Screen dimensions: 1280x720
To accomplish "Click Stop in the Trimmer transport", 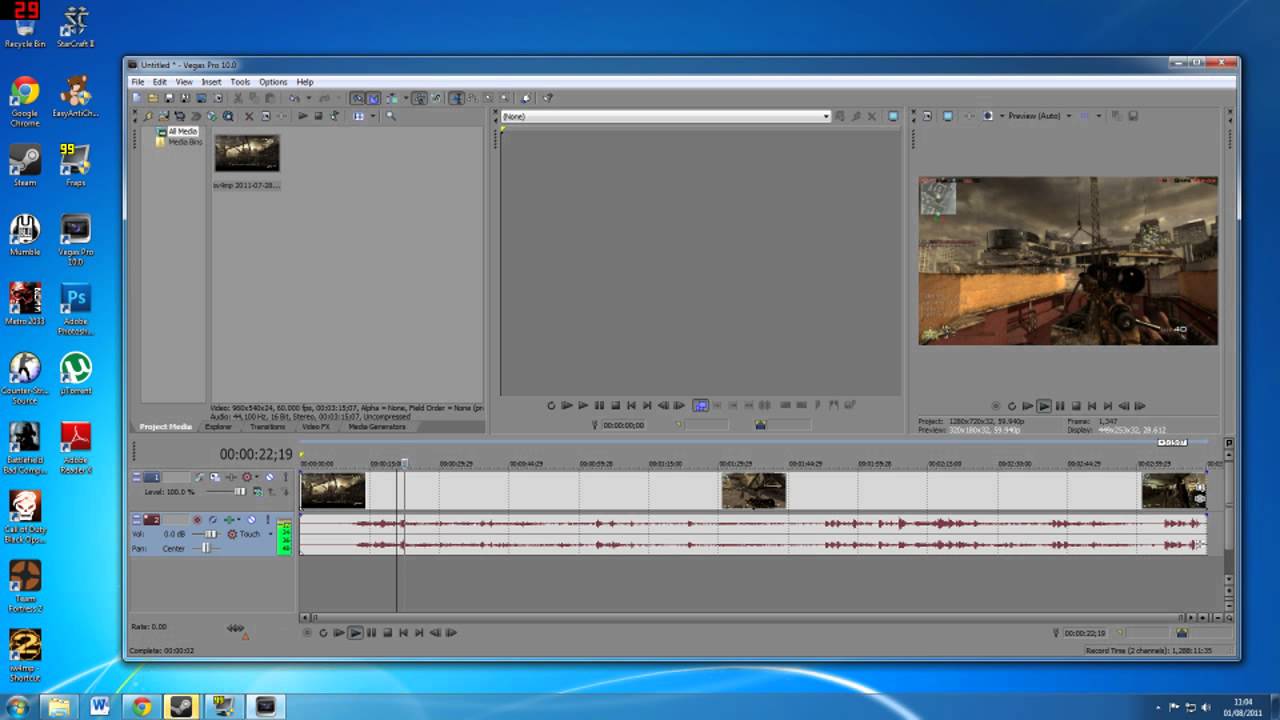I will pos(615,405).
